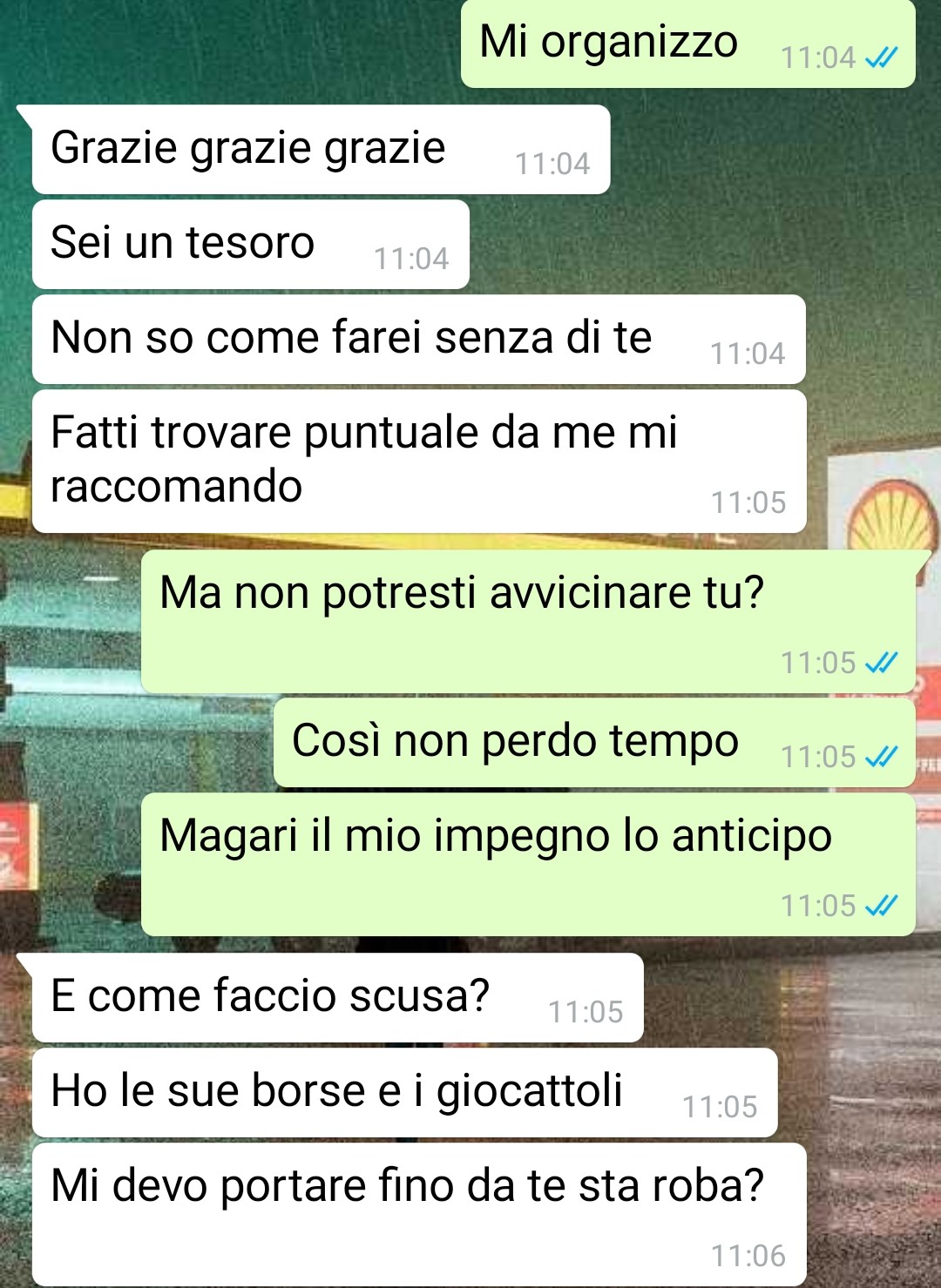Screen dimensions: 941x1288
Task: Tap the 'Mi organizzo' sent message
Action: [x=687, y=44]
